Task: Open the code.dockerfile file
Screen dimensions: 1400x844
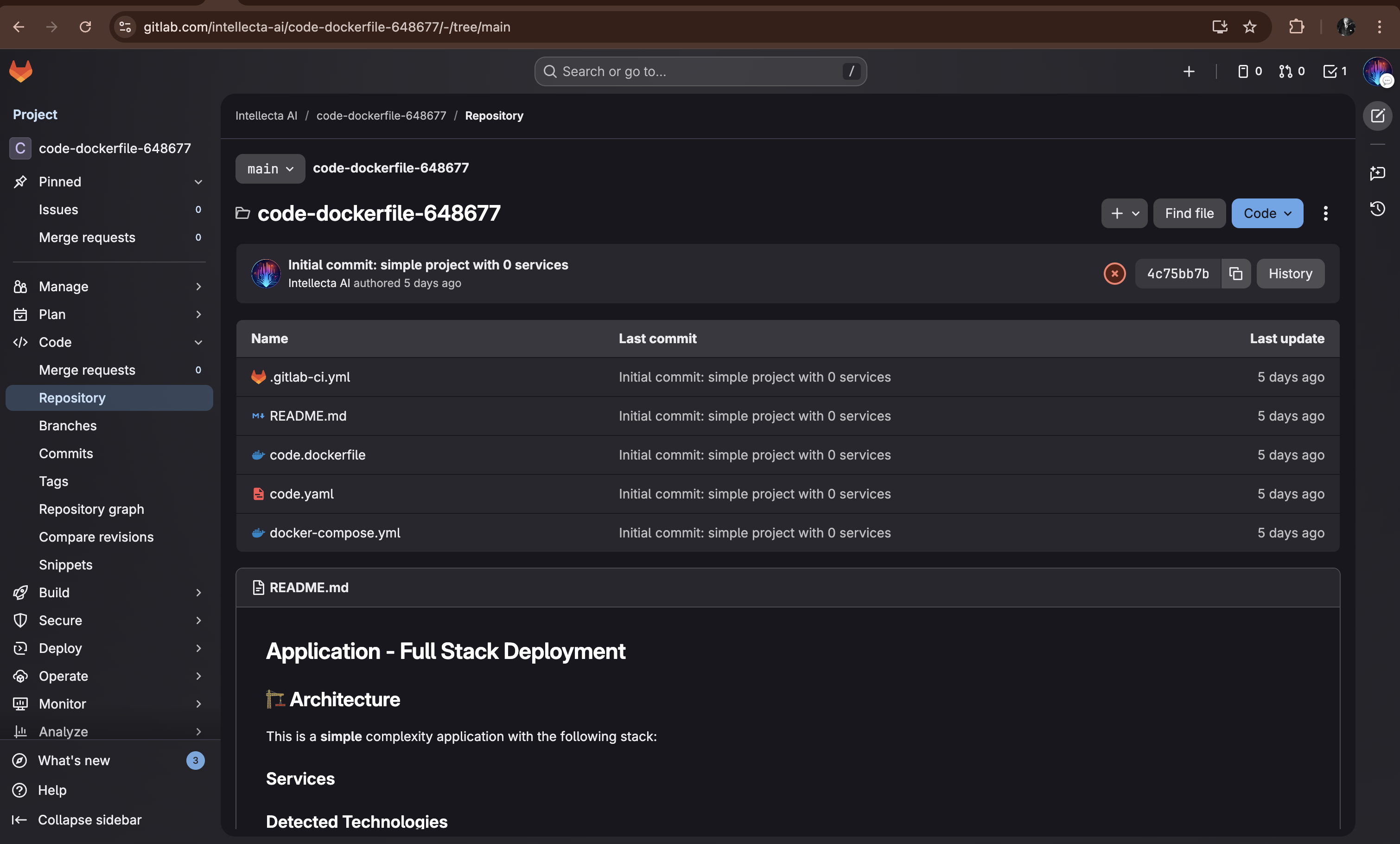Action: click(x=318, y=454)
